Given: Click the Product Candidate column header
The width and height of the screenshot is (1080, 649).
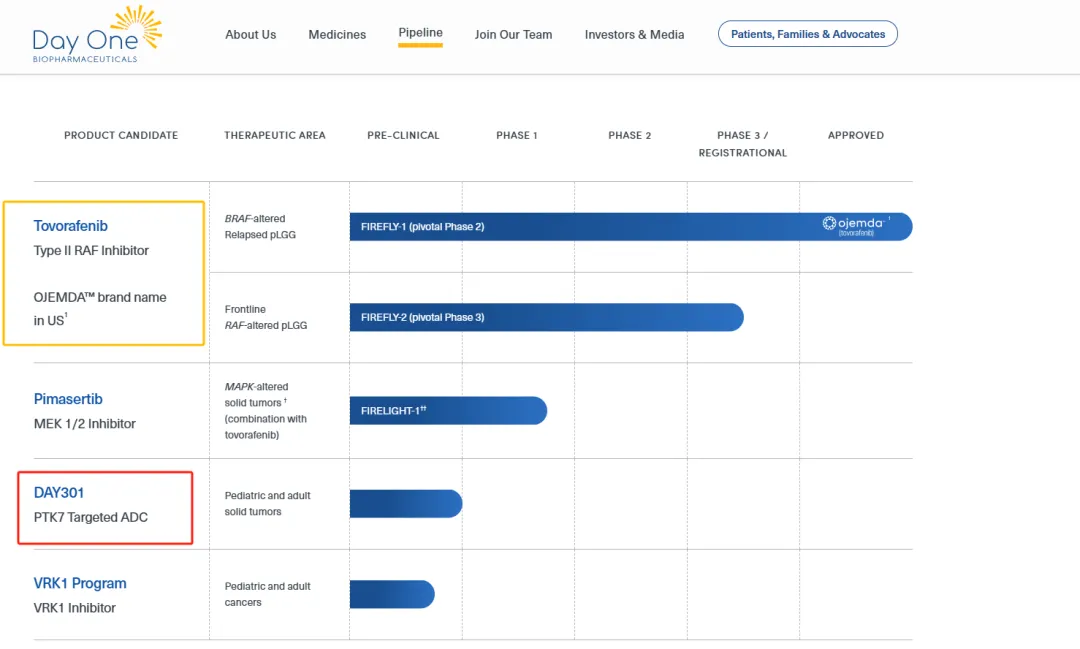Looking at the screenshot, I should pos(121,135).
